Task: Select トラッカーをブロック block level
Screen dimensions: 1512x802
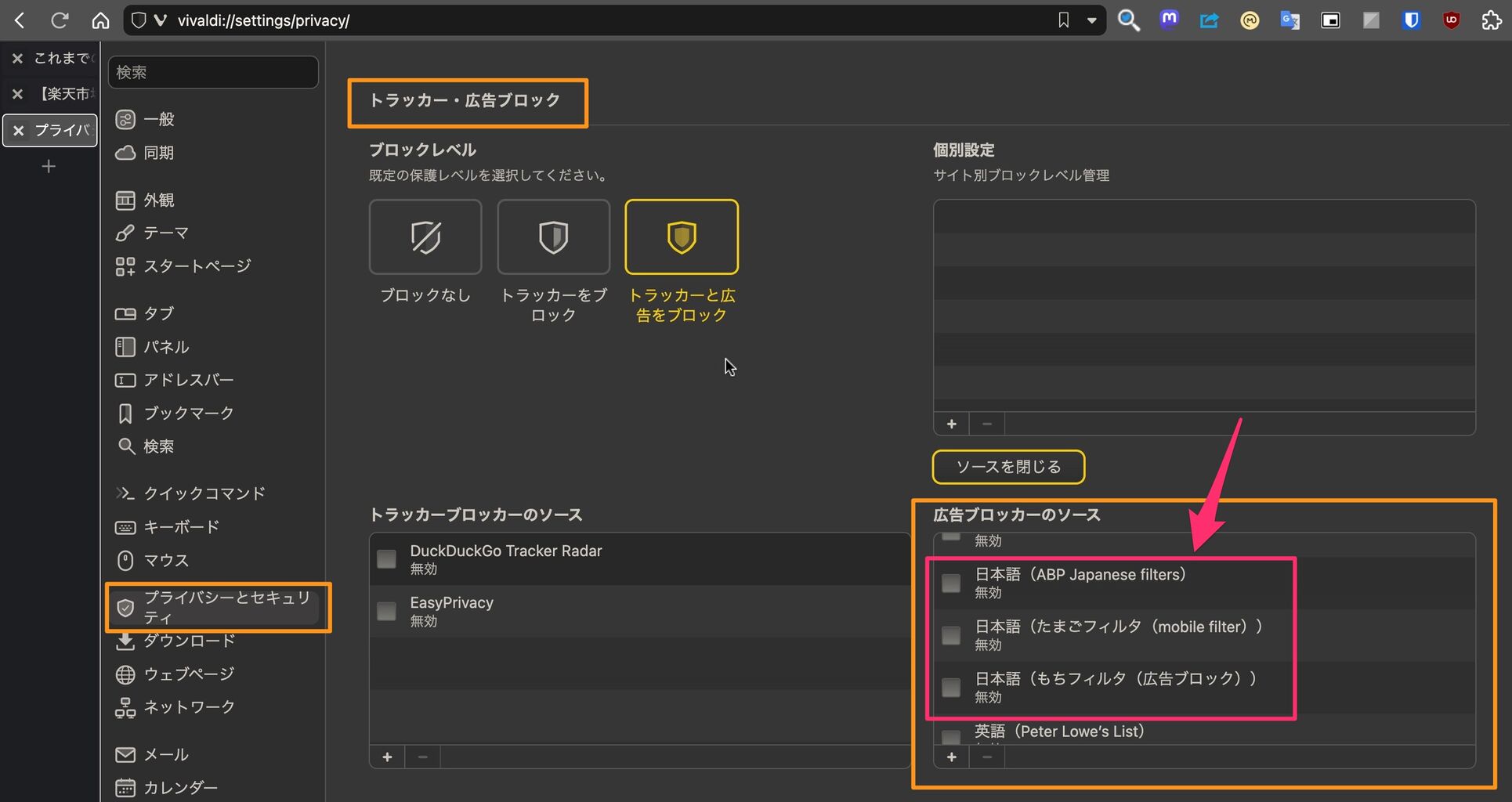Action: (553, 237)
